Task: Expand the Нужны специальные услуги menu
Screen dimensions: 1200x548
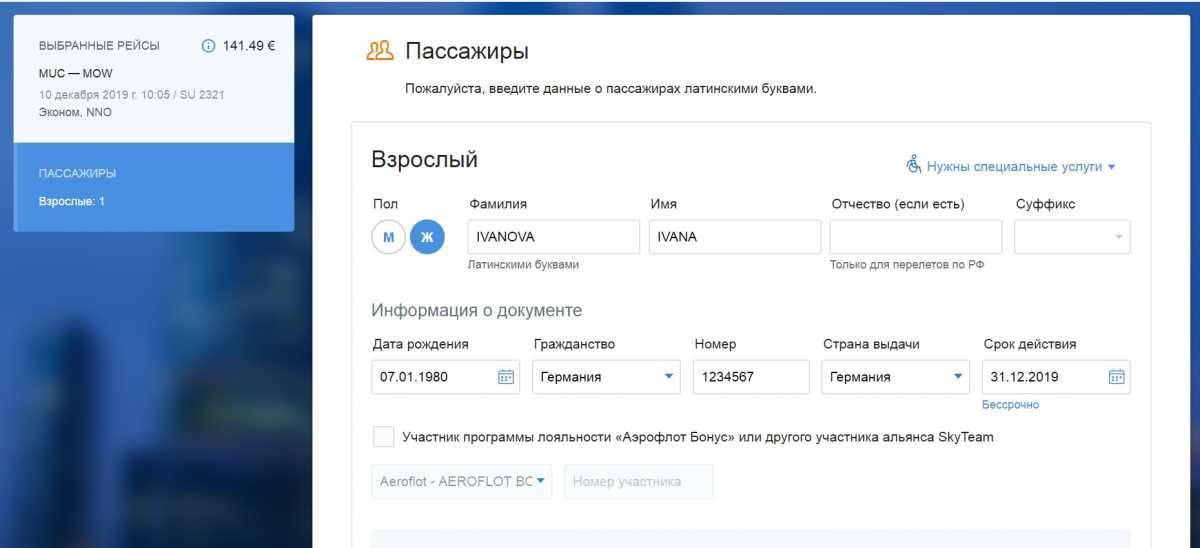Action: [x=1020, y=166]
